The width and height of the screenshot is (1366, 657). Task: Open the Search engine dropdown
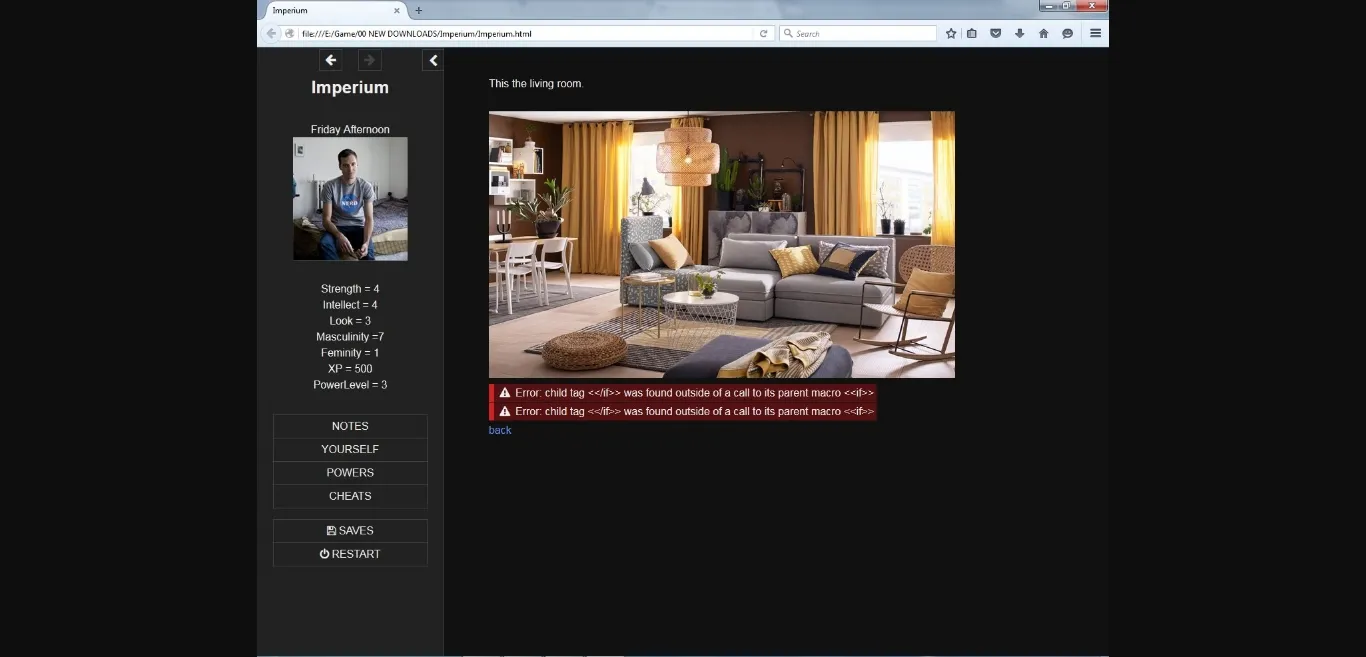pyautogui.click(x=789, y=33)
